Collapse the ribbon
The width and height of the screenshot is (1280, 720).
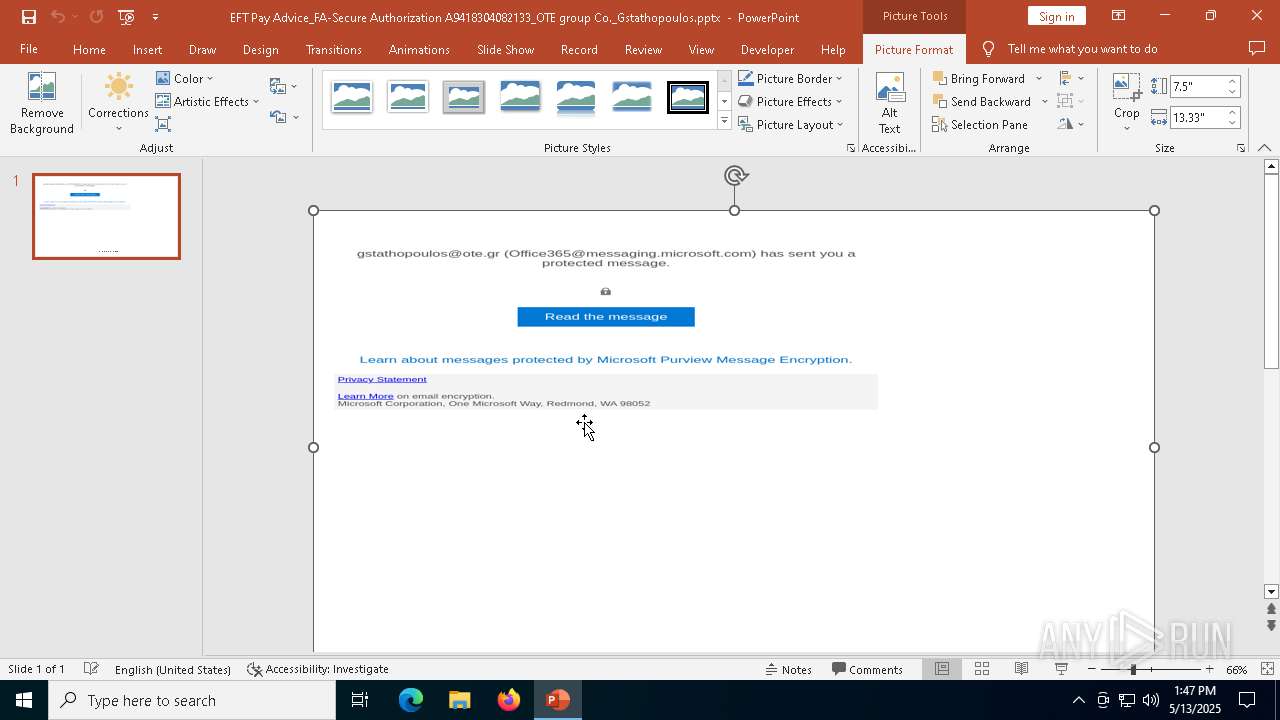point(1265,148)
